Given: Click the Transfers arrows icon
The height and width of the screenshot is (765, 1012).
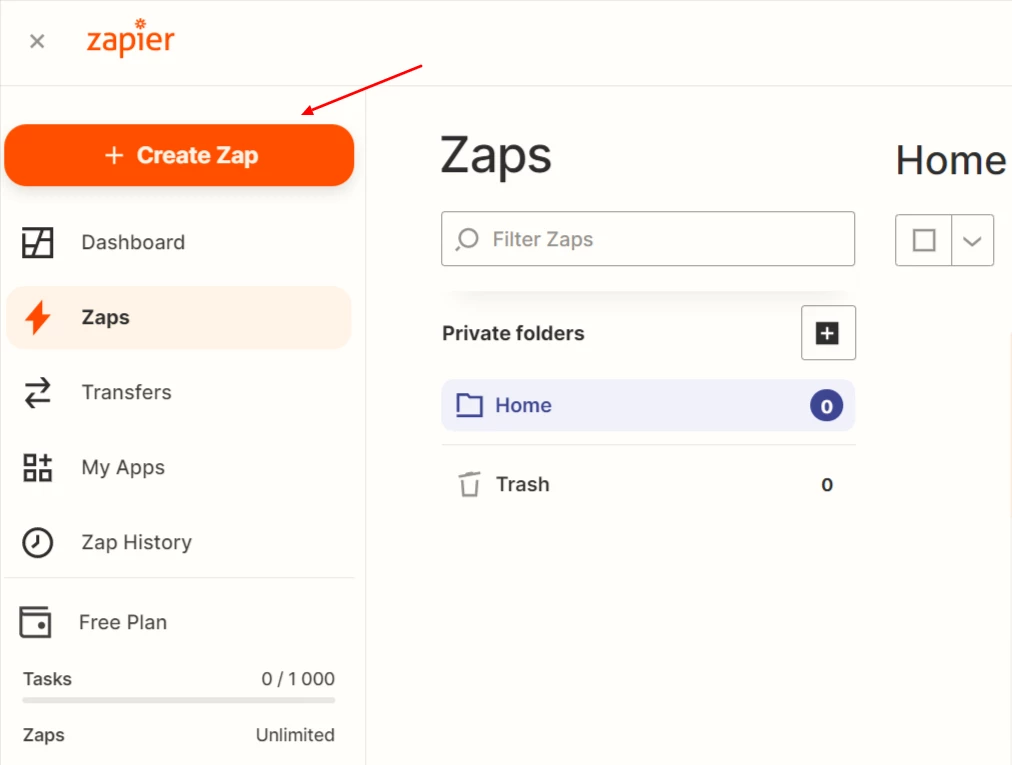Looking at the screenshot, I should [37, 393].
